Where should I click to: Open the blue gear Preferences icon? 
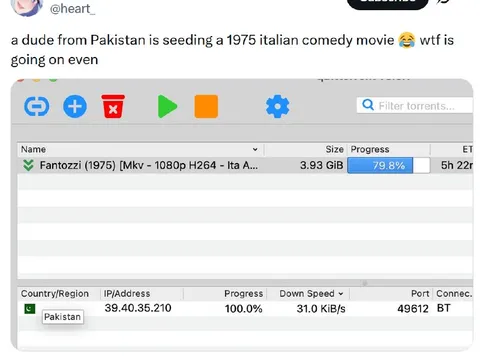click(x=277, y=106)
